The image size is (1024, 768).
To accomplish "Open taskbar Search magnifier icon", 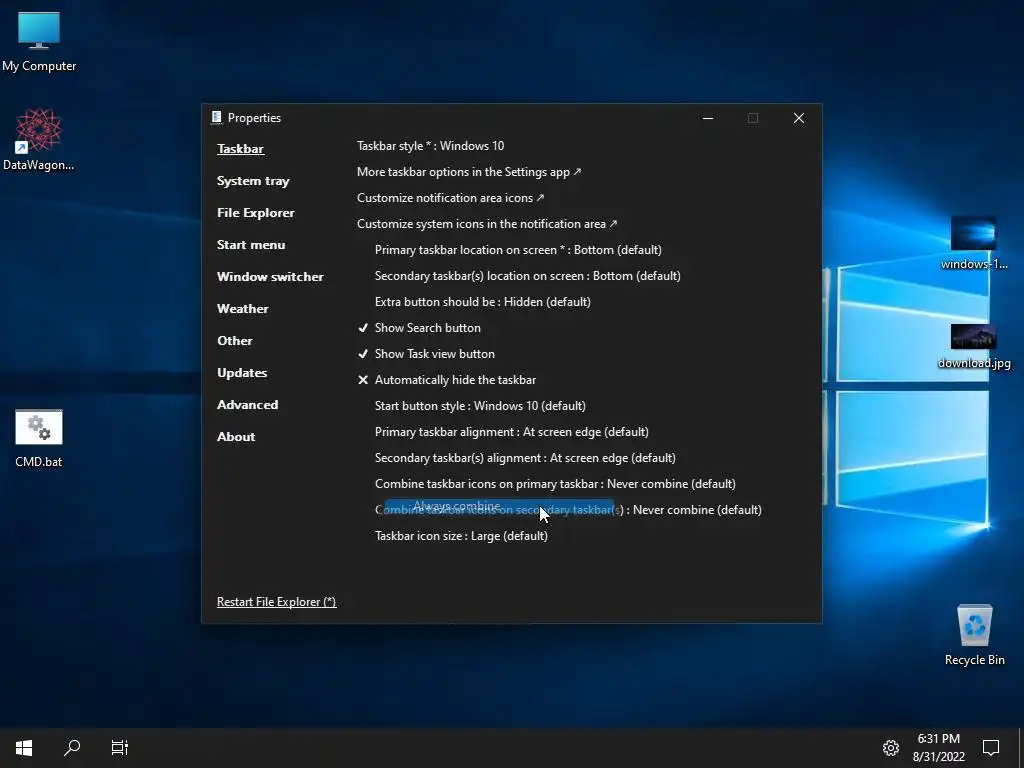I will pyautogui.click(x=72, y=747).
